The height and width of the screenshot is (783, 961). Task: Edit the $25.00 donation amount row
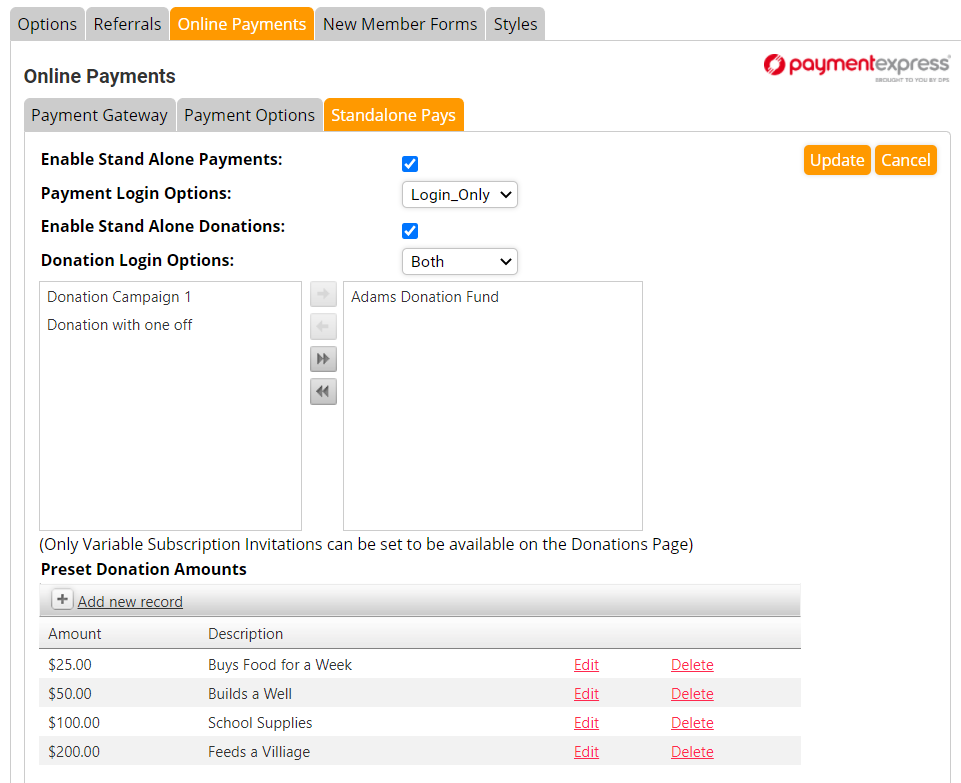click(x=586, y=665)
